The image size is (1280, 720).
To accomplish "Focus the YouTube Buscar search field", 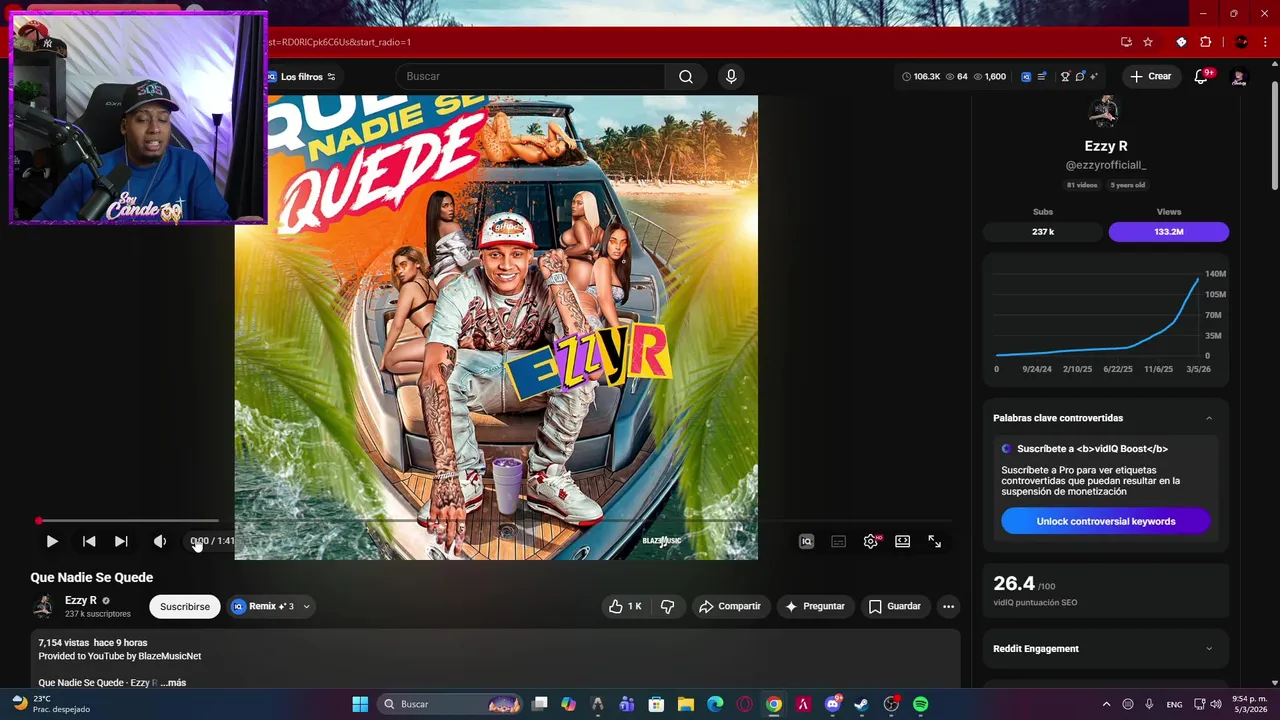I will point(530,77).
